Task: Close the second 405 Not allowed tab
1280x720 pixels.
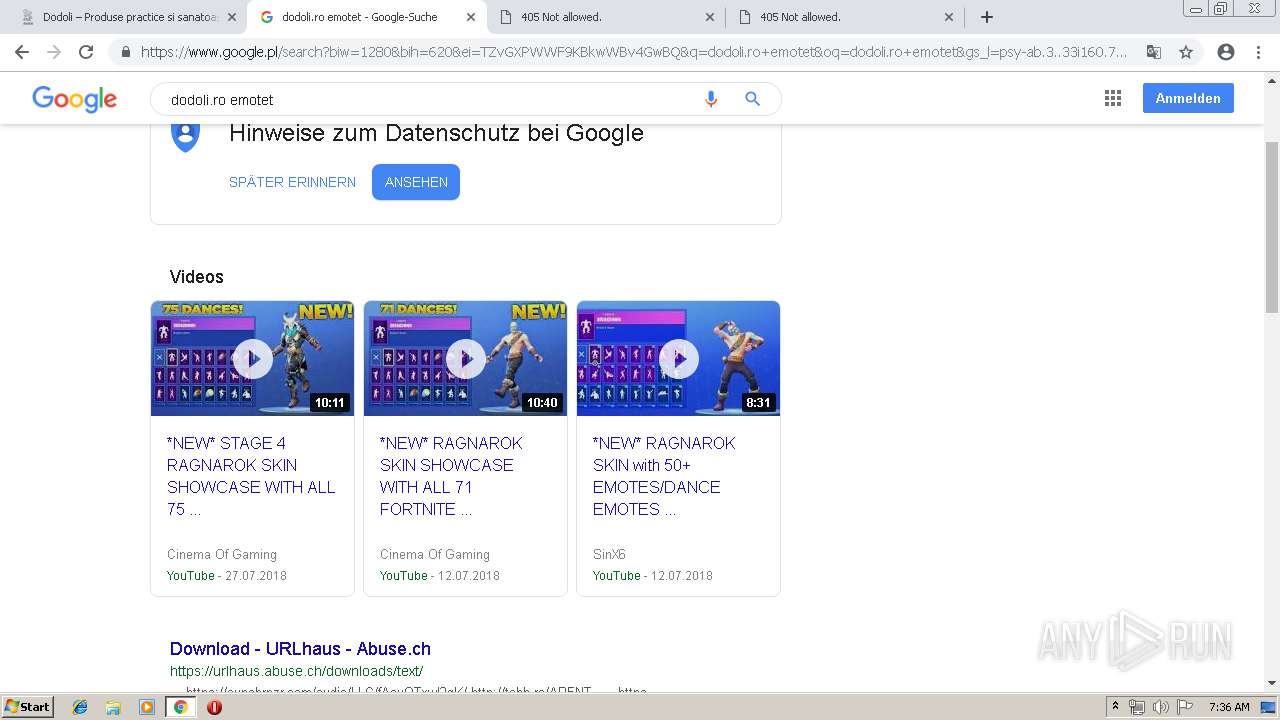Action: coord(949,17)
